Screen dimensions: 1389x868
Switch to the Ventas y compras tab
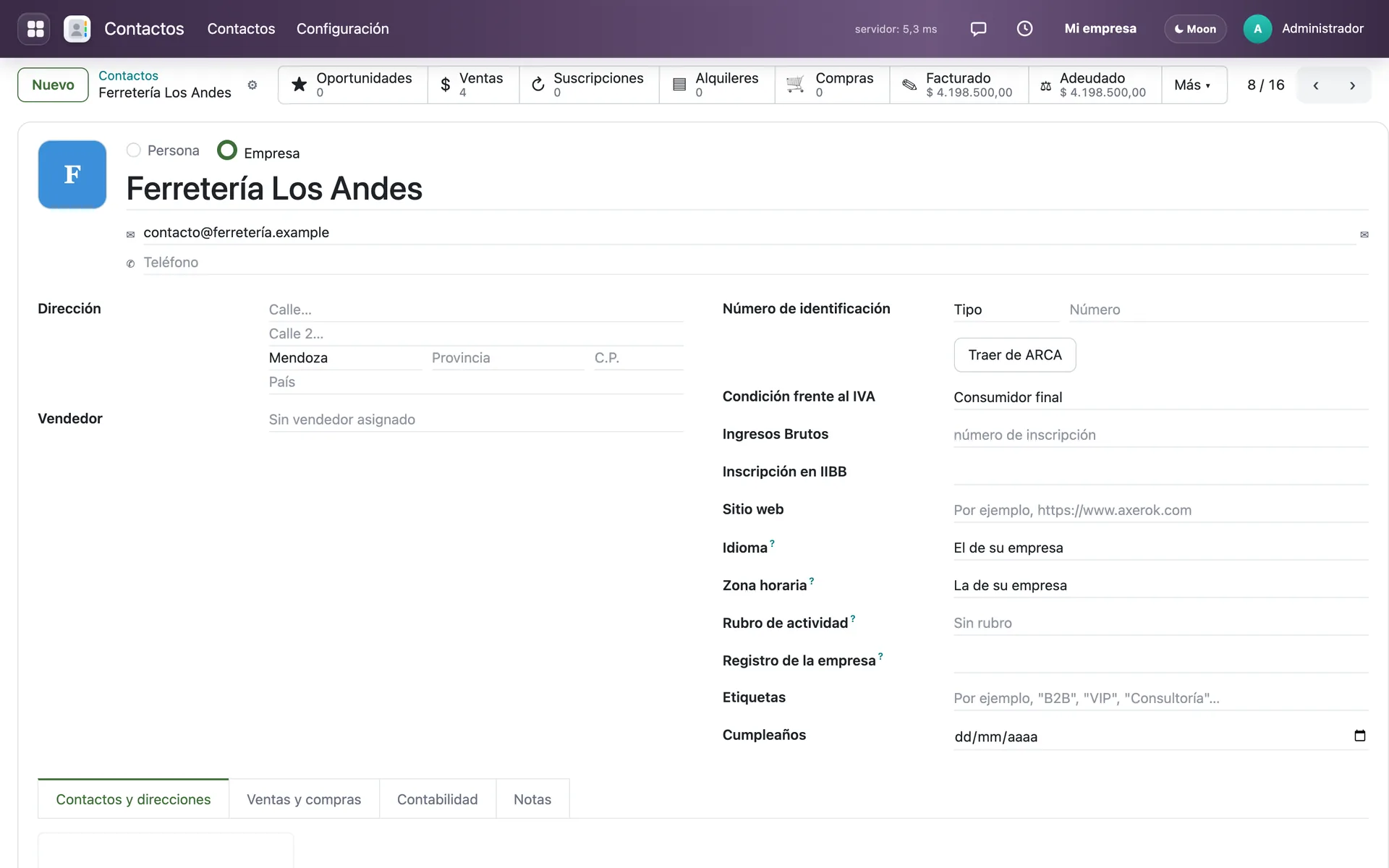(x=304, y=799)
